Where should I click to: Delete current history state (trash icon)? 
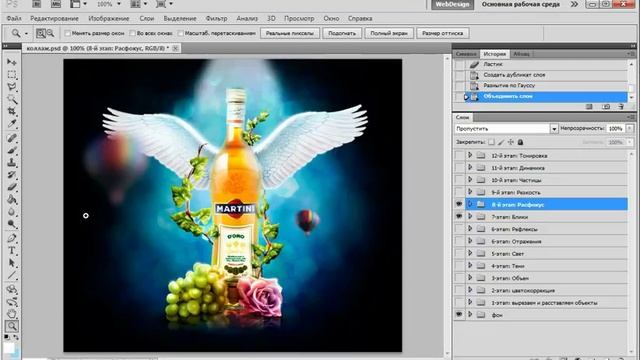tap(621, 107)
